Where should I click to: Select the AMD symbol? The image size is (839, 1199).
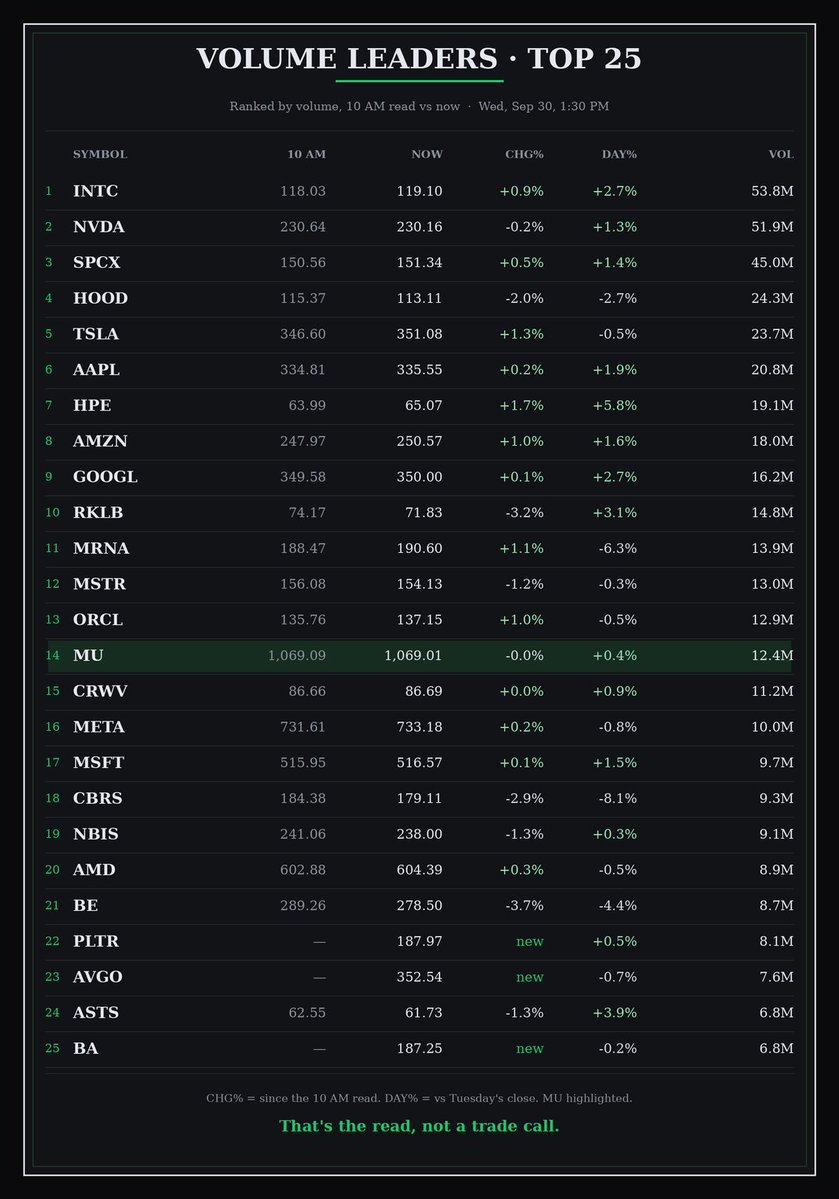pyautogui.click(x=94, y=870)
